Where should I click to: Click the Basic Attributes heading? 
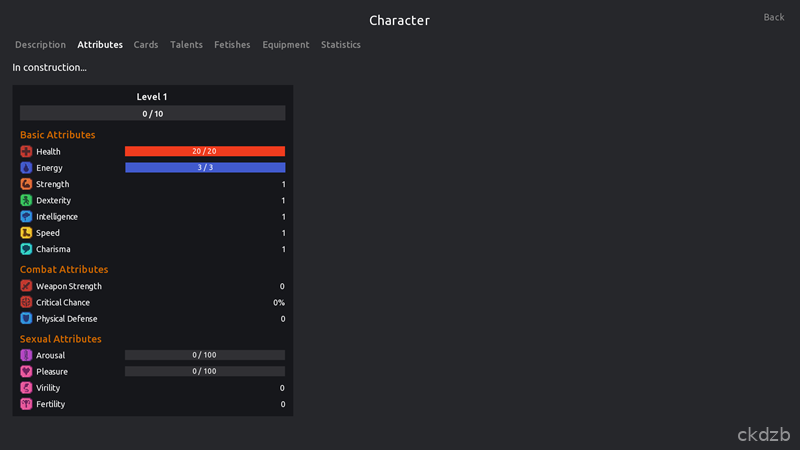pyautogui.click(x=58, y=135)
